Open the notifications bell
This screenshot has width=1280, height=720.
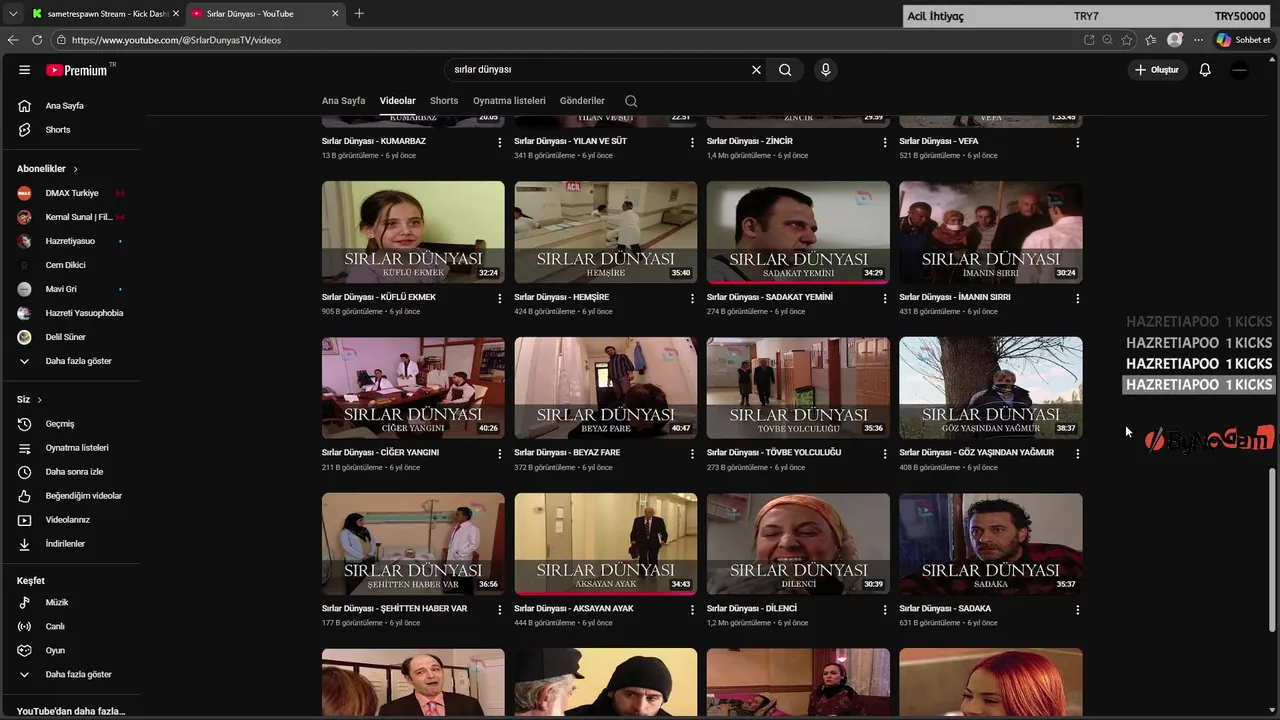pos(1205,70)
